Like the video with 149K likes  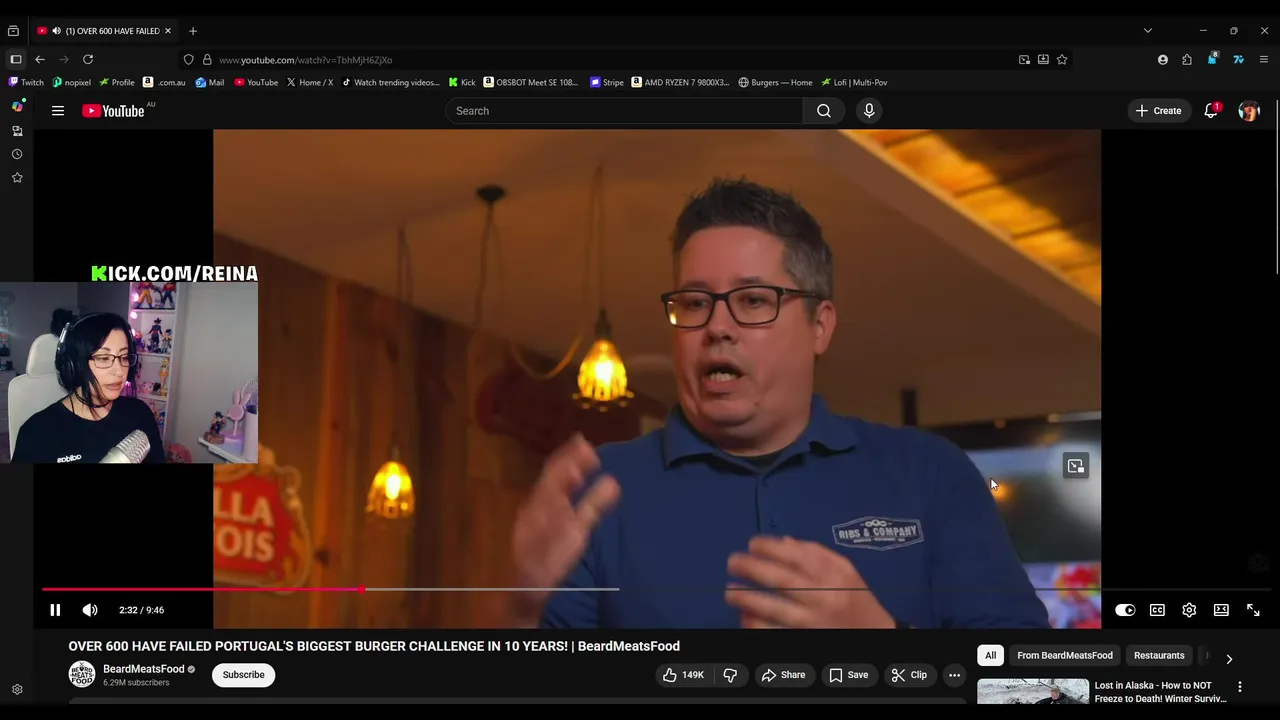683,675
